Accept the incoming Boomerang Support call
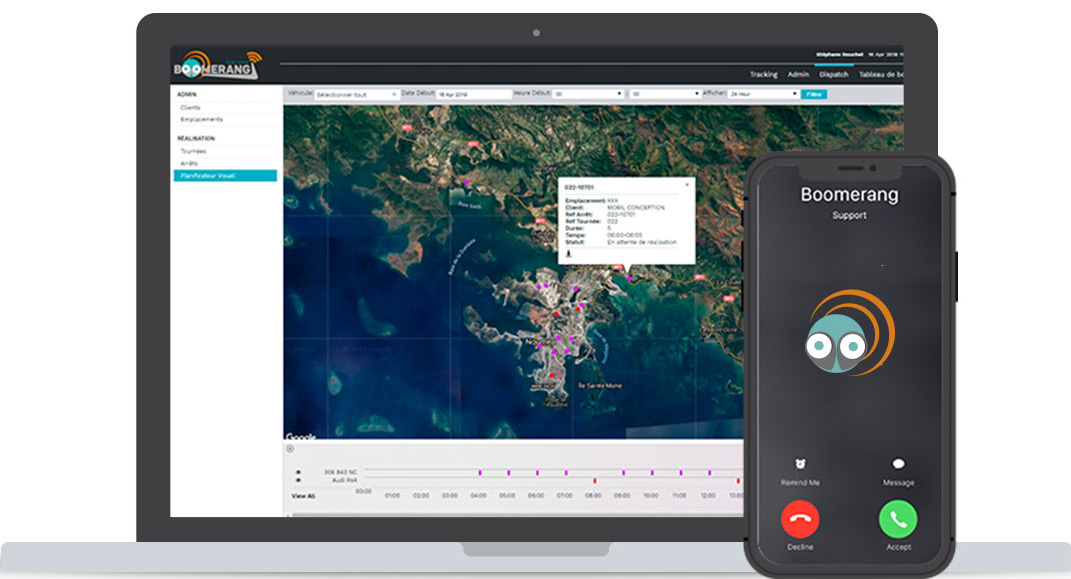The height and width of the screenshot is (579, 1071). (x=898, y=520)
